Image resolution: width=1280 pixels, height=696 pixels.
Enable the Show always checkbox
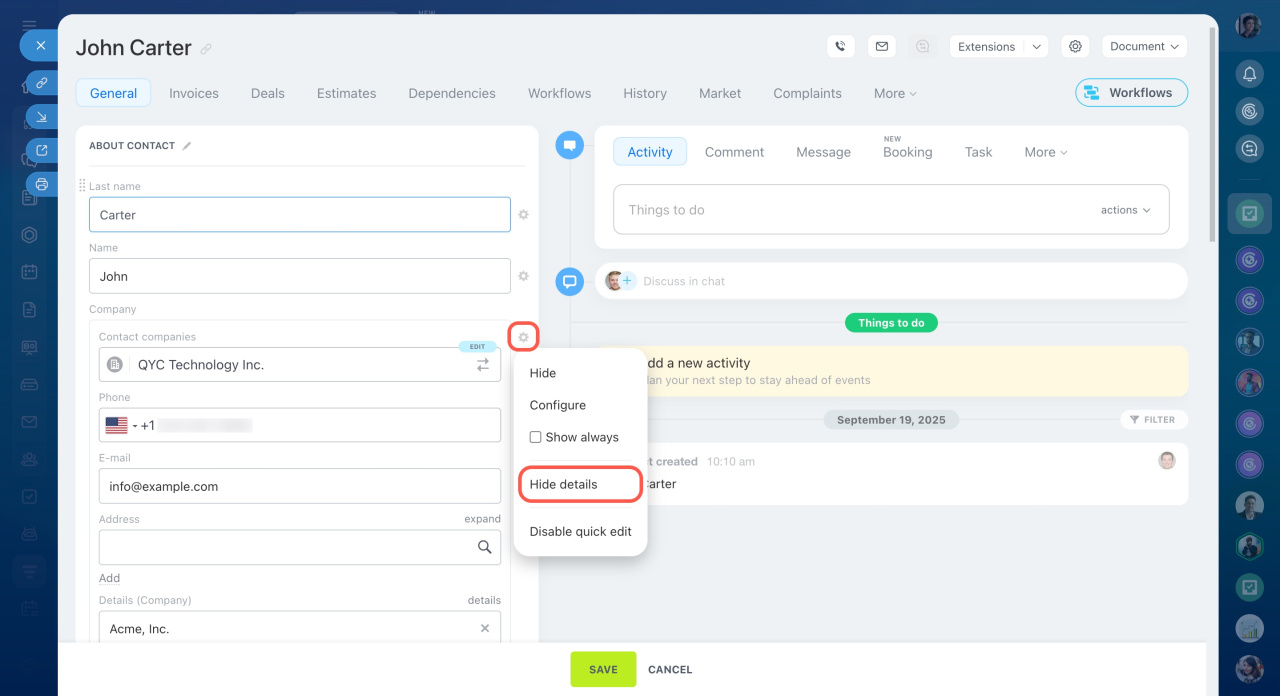point(536,437)
